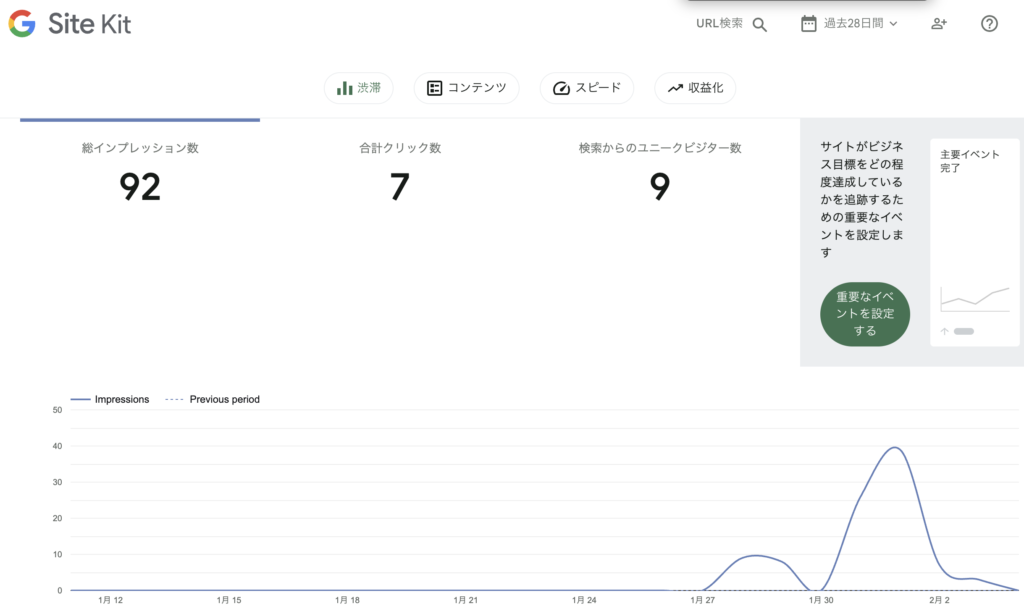This screenshot has width=1024, height=614.
Task: Click the bar chart icon in 渋滞 chip
Action: tap(344, 88)
